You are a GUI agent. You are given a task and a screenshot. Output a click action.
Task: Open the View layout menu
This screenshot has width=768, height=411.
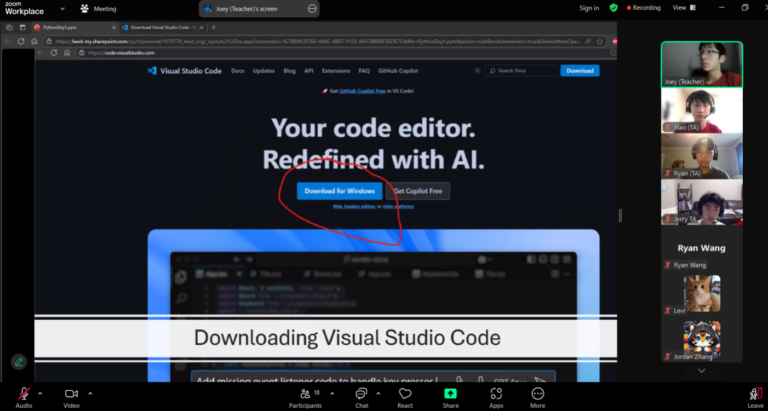coord(684,8)
